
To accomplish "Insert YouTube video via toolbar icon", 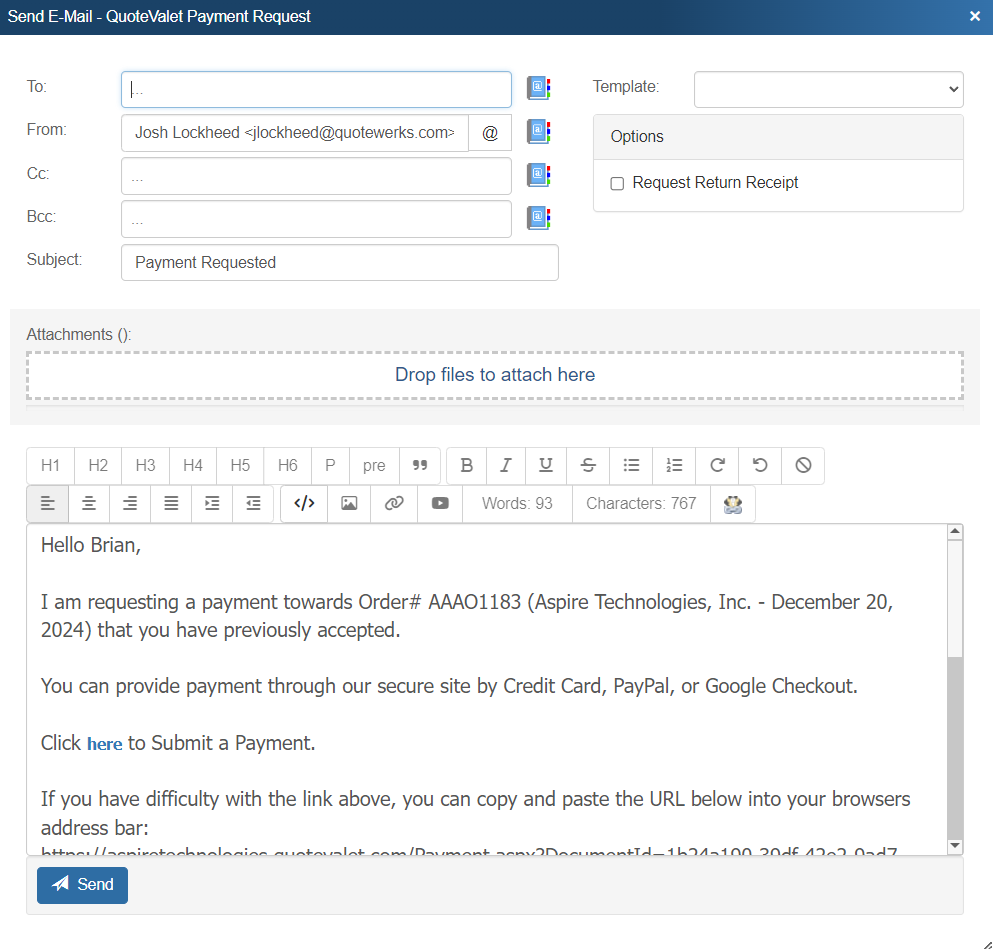I will click(x=440, y=504).
